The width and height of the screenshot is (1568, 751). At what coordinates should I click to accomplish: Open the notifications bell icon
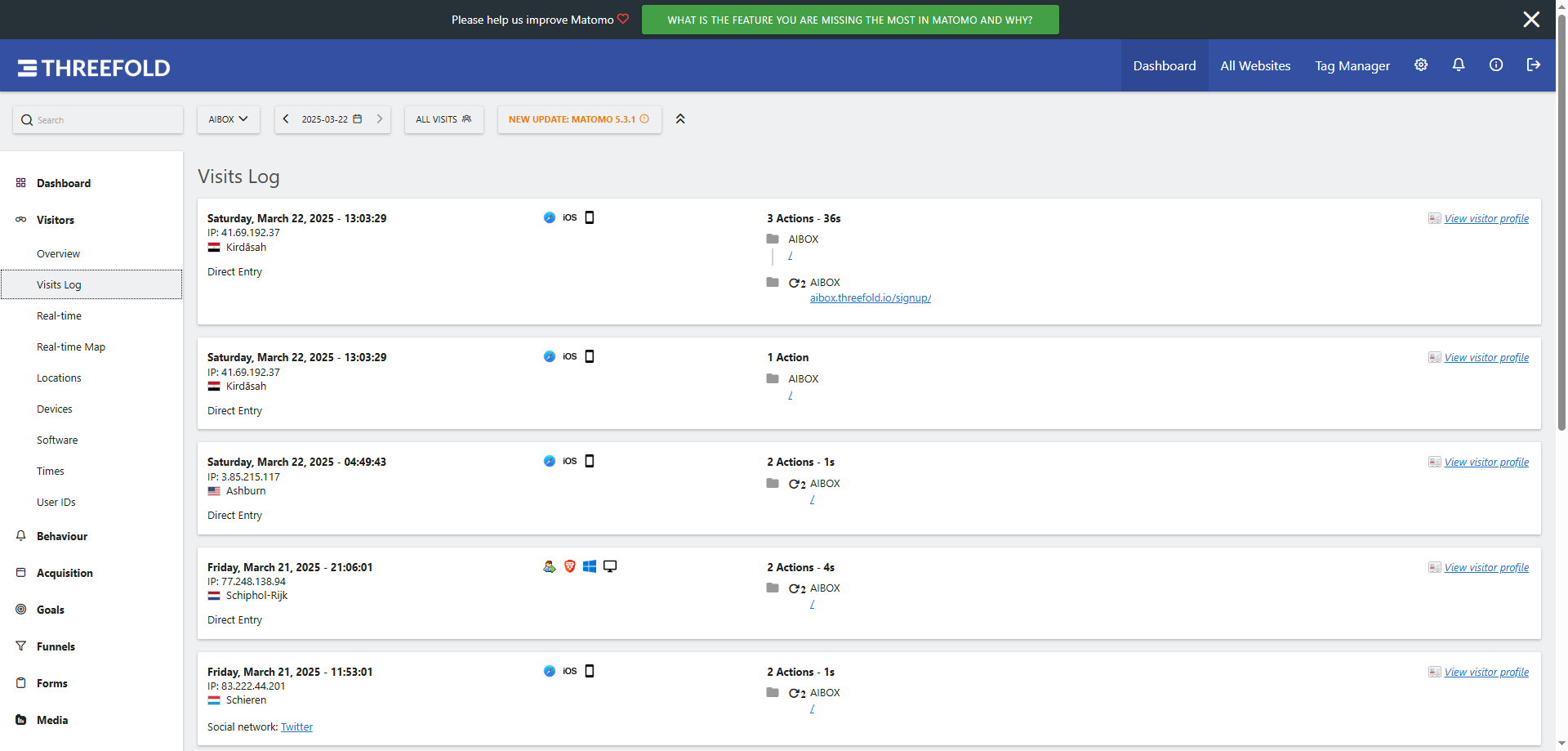point(1459,65)
